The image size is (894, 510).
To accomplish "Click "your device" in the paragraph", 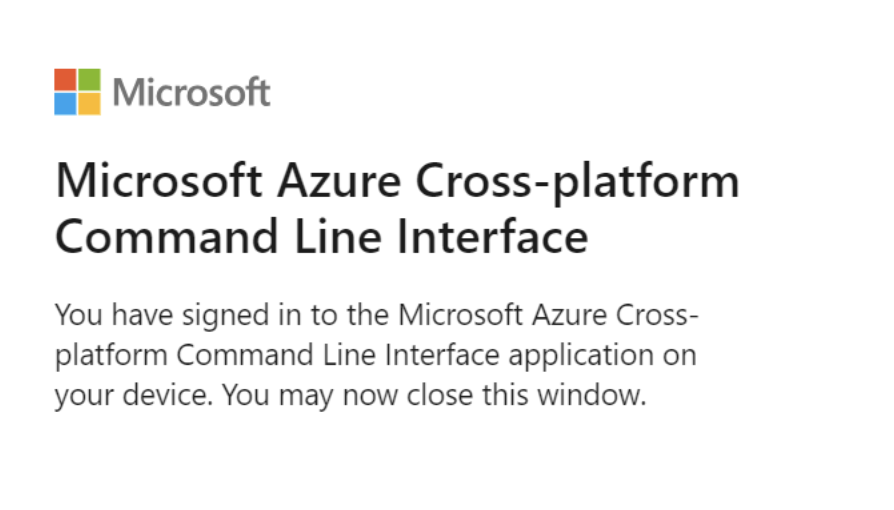I will [132, 395].
